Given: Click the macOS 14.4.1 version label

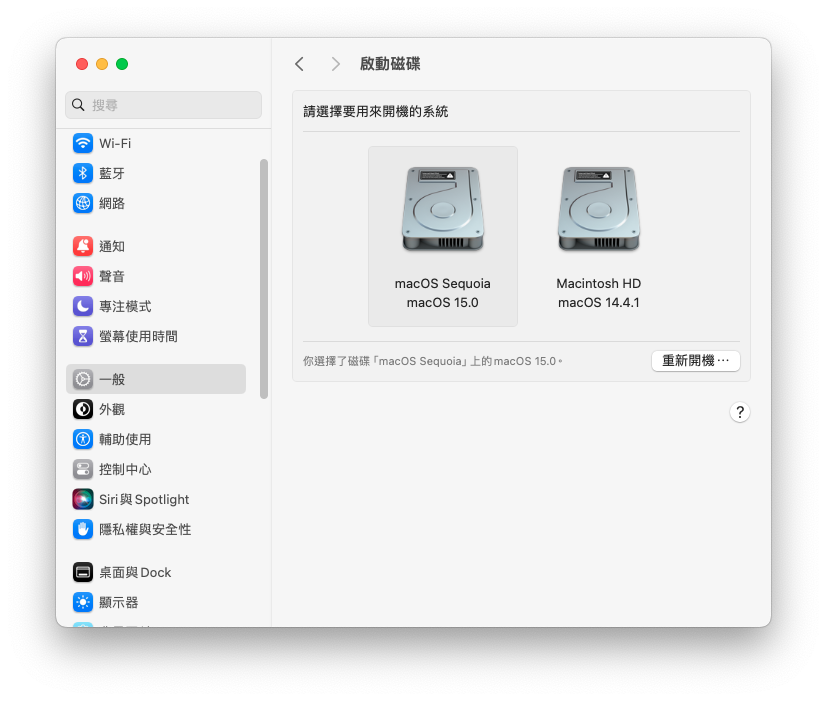Looking at the screenshot, I should click(x=599, y=303).
